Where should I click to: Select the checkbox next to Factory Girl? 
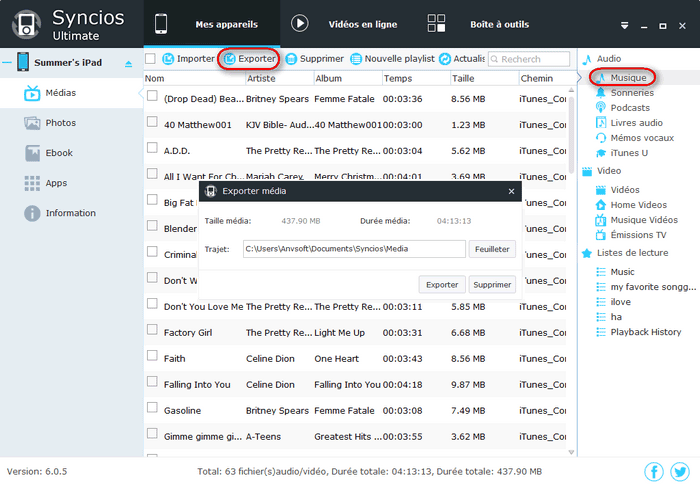[x=153, y=331]
